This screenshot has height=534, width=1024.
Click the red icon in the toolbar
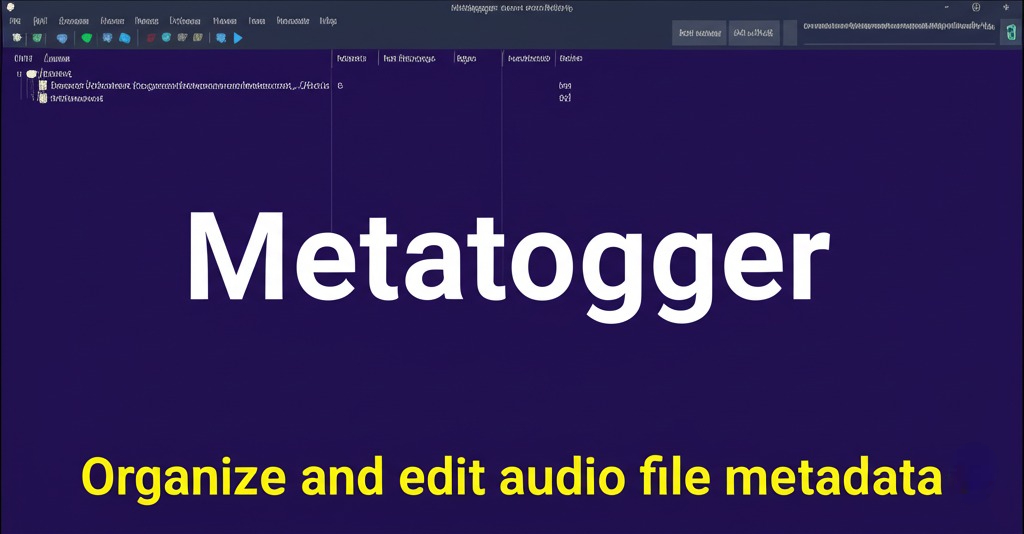[151, 38]
